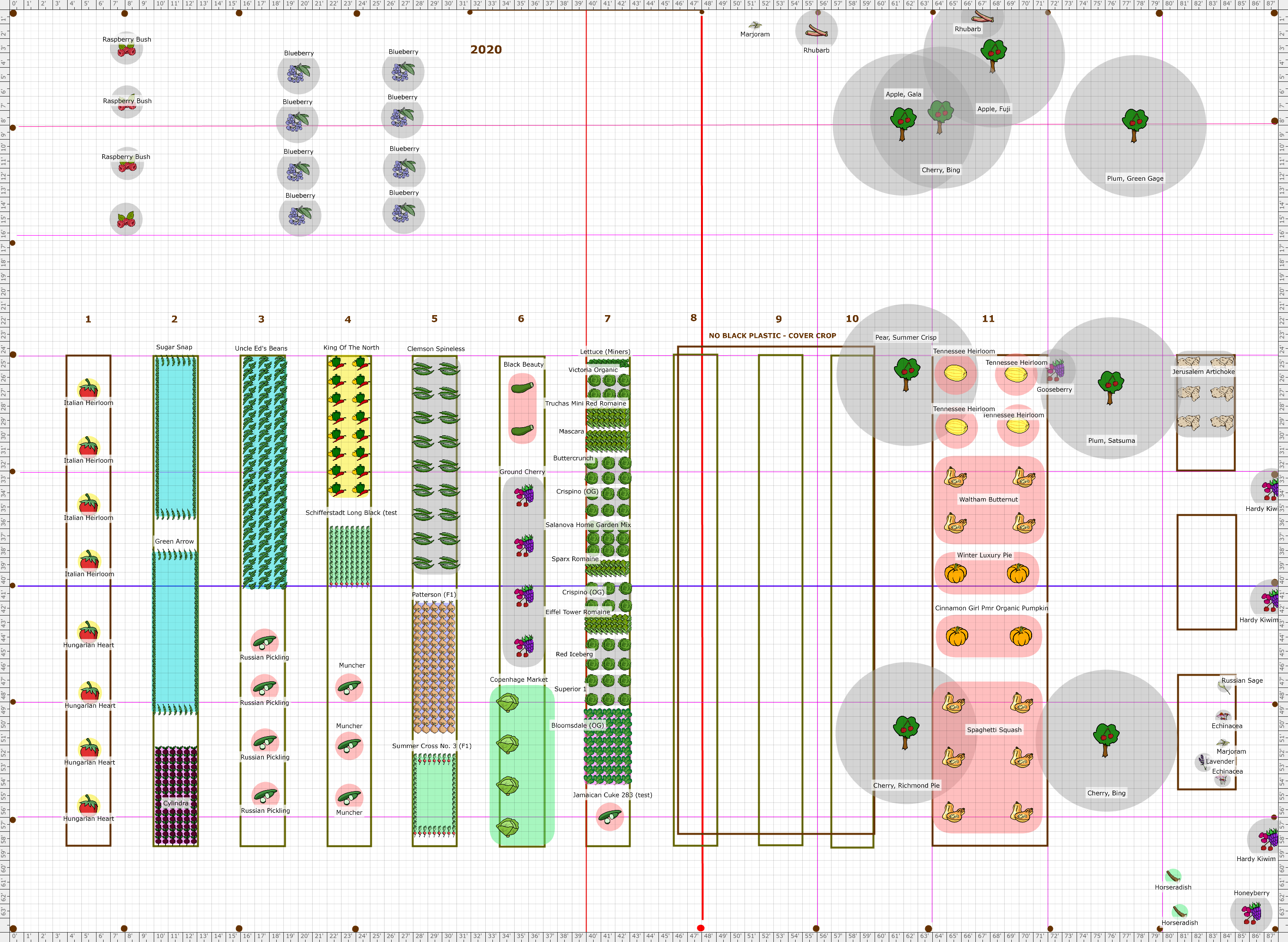Select the Sugar Snap pea planting block

pos(176,438)
